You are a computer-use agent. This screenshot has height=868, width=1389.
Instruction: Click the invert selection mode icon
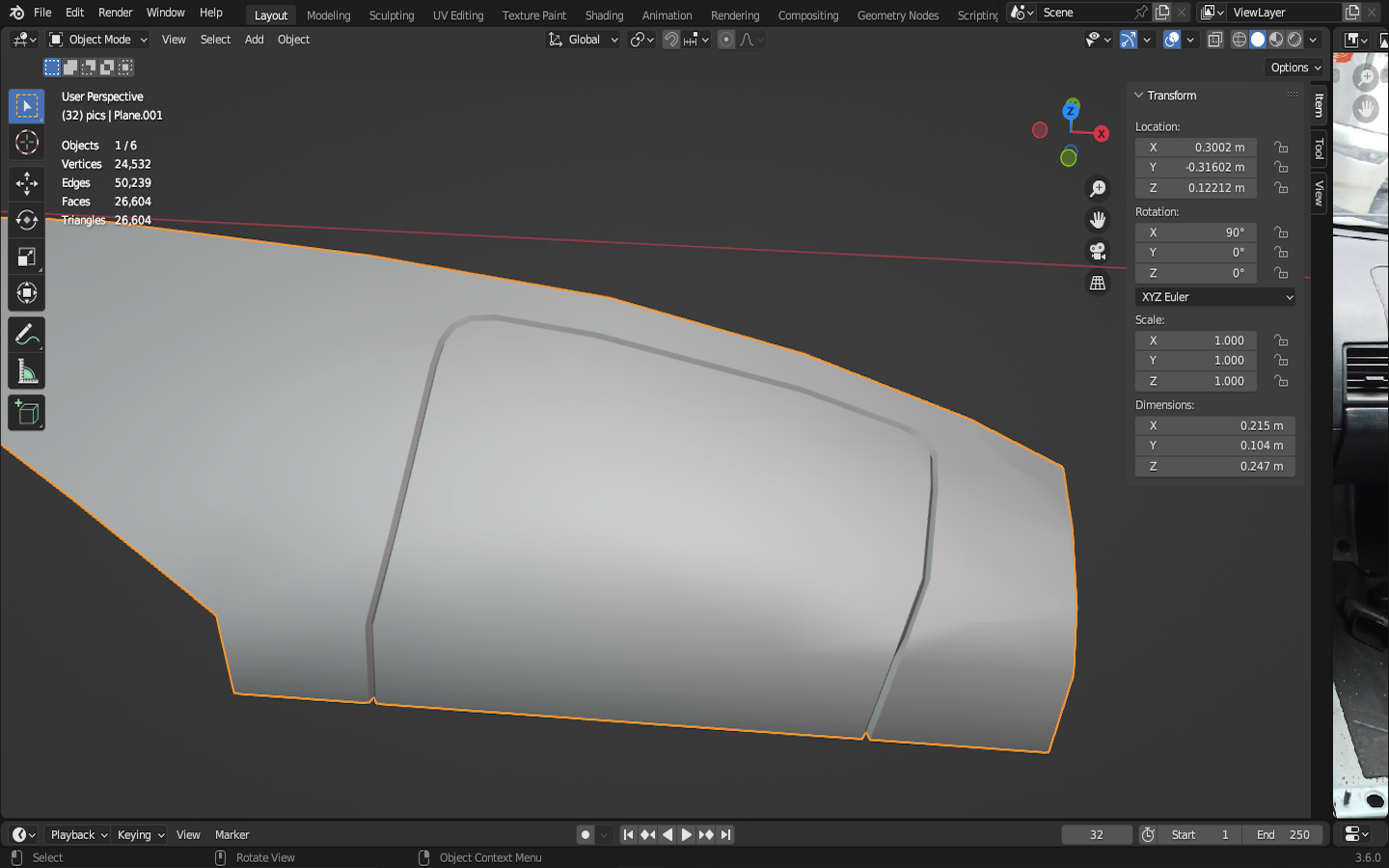pos(107,68)
